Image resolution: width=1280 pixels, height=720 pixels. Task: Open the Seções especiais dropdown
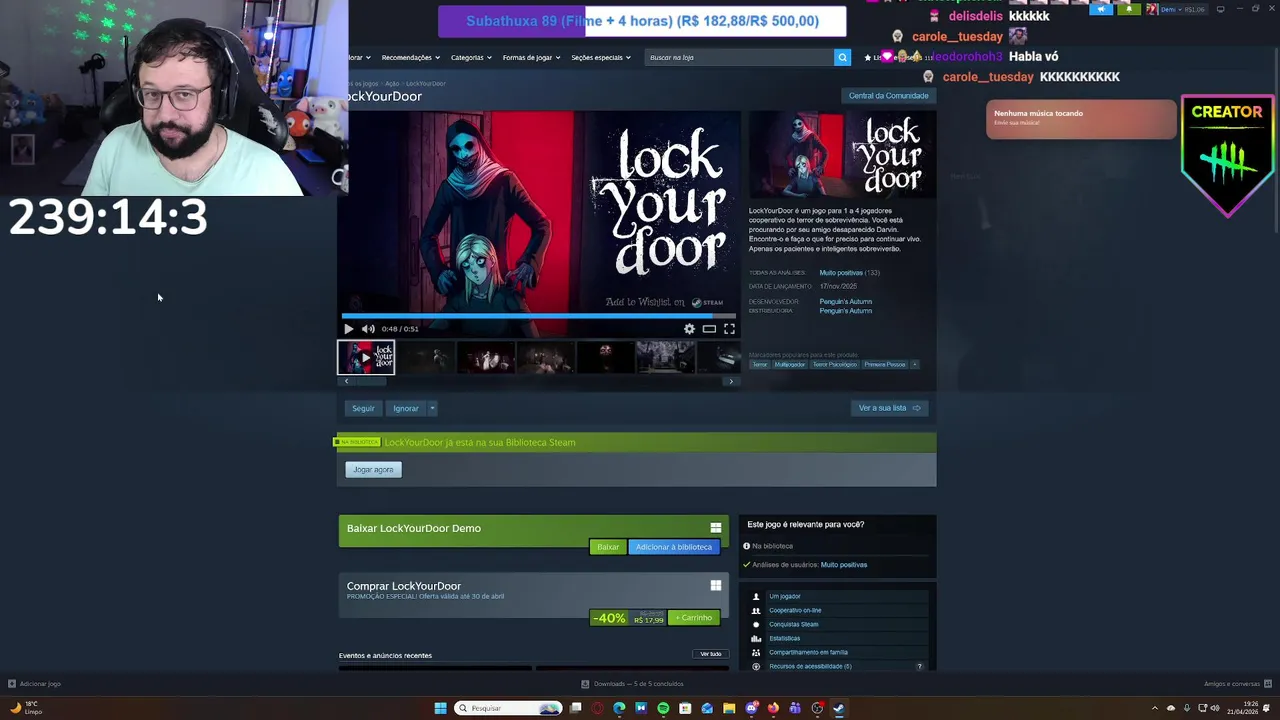coord(600,57)
